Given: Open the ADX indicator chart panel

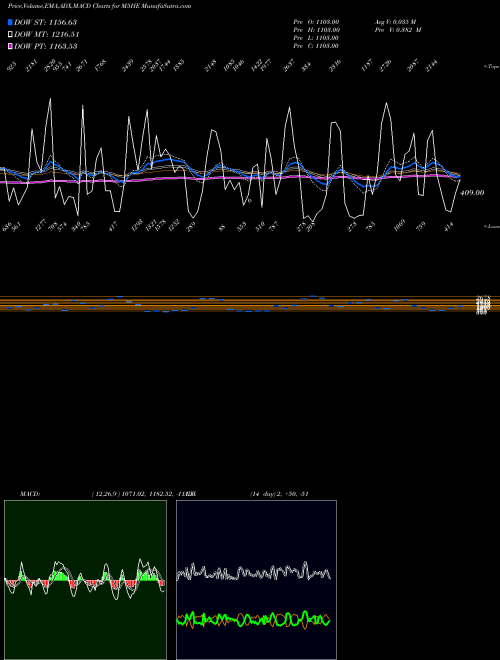Looking at the screenshot, I should pos(256,580).
